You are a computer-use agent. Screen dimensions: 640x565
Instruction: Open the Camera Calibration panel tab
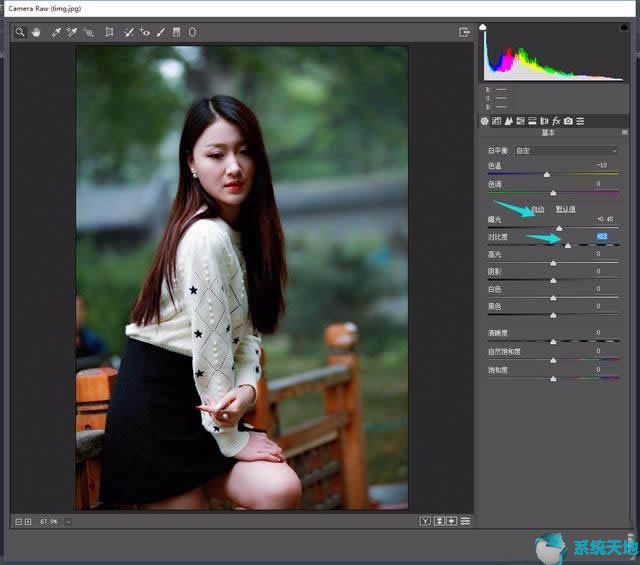pyautogui.click(x=568, y=121)
